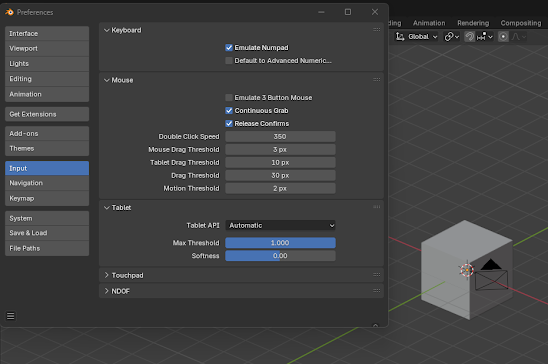Click the Keyboard panel drag grip

(376, 30)
